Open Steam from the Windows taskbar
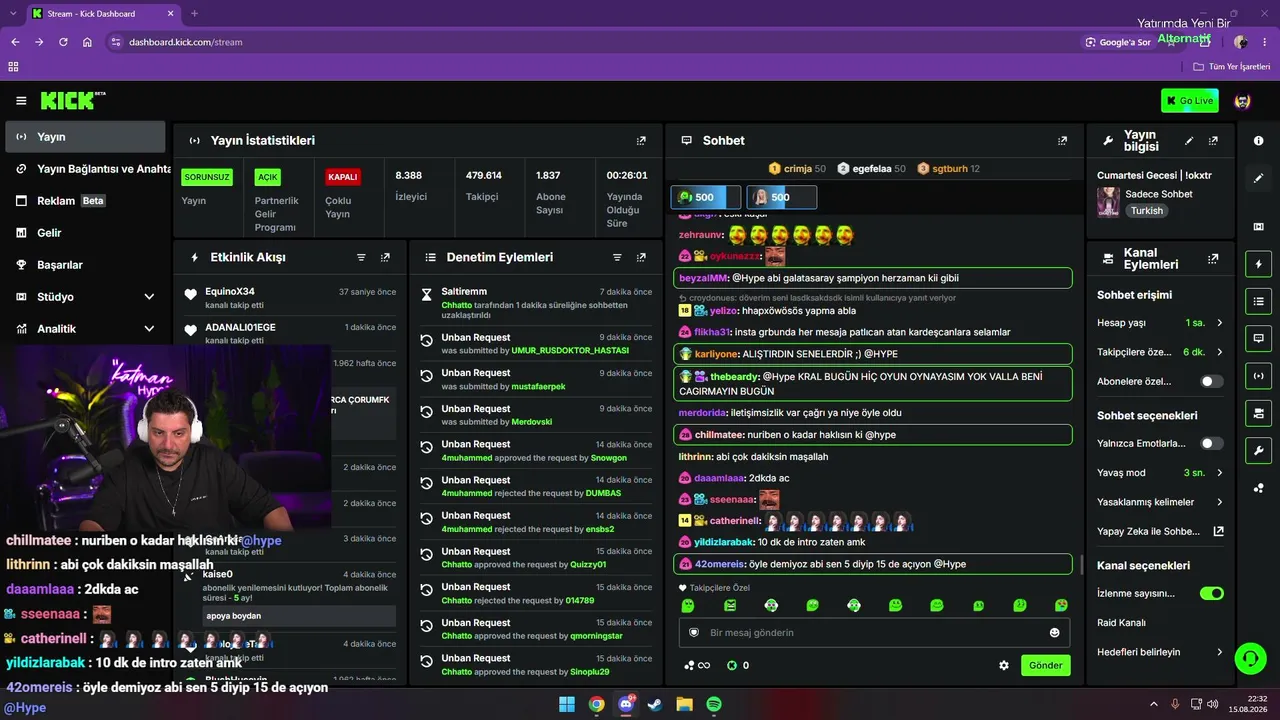 click(x=655, y=704)
